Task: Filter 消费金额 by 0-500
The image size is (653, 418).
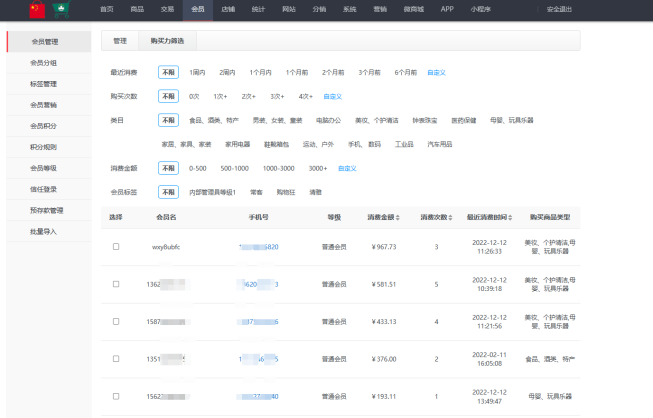Action: [x=197, y=168]
